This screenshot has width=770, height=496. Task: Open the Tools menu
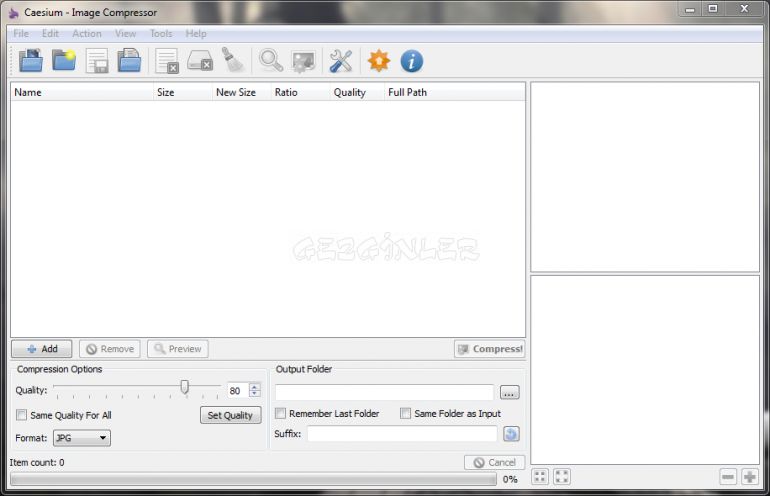click(x=161, y=33)
